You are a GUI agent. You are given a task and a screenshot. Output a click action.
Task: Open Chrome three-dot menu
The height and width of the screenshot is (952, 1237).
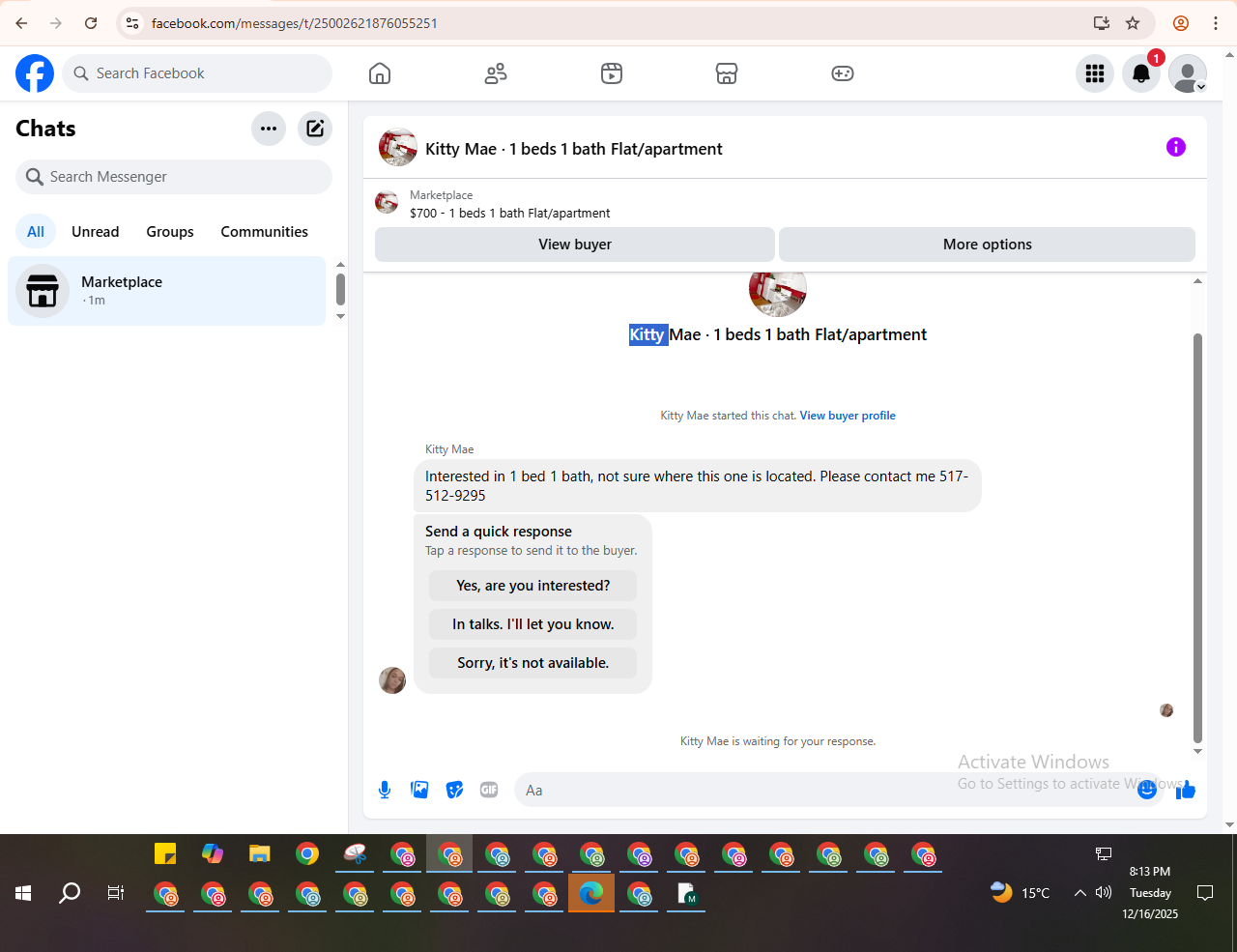(1216, 23)
